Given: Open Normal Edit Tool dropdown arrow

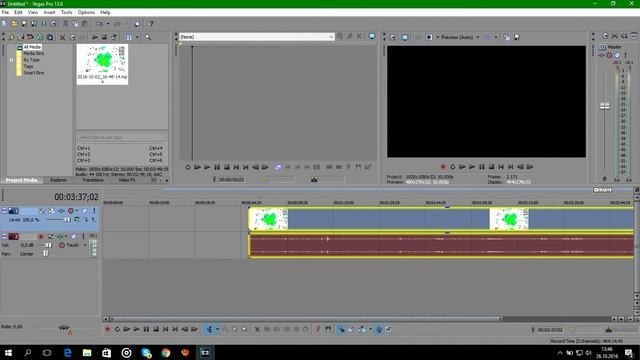Looking at the screenshot, I should click(217, 329).
